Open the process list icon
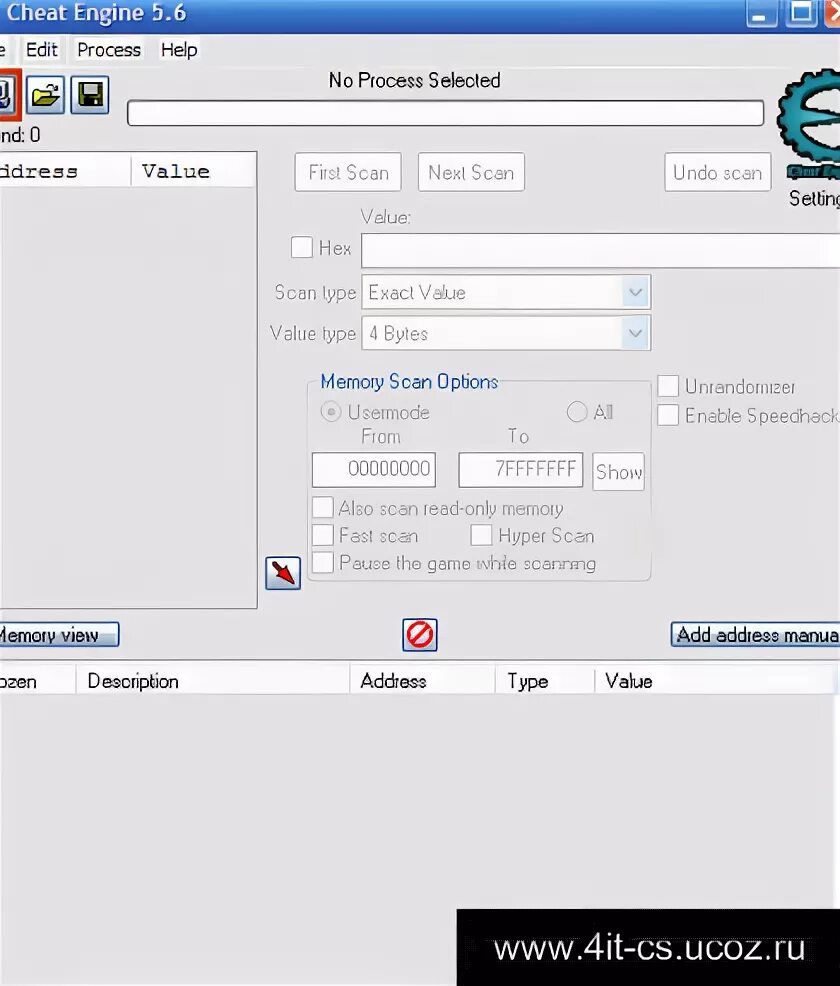840x986 pixels. pyautogui.click(x=9, y=95)
